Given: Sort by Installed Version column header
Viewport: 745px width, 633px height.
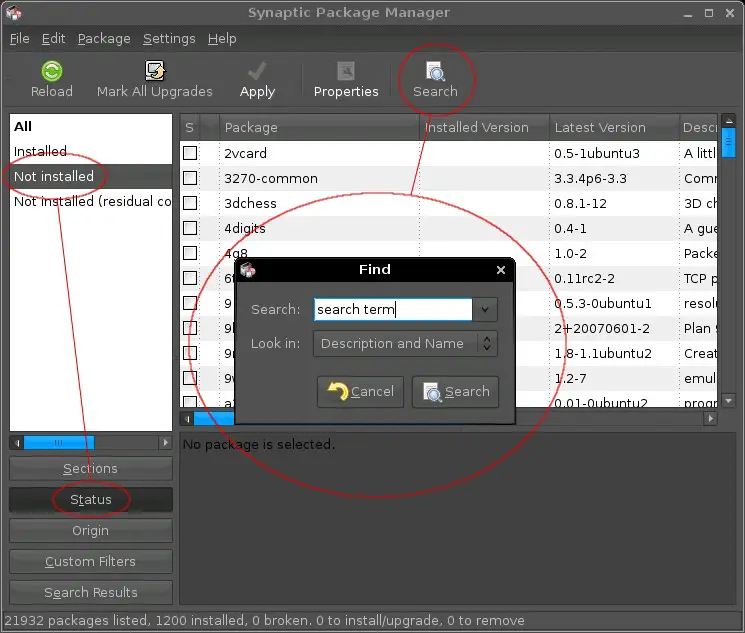Looking at the screenshot, I should click(x=484, y=127).
